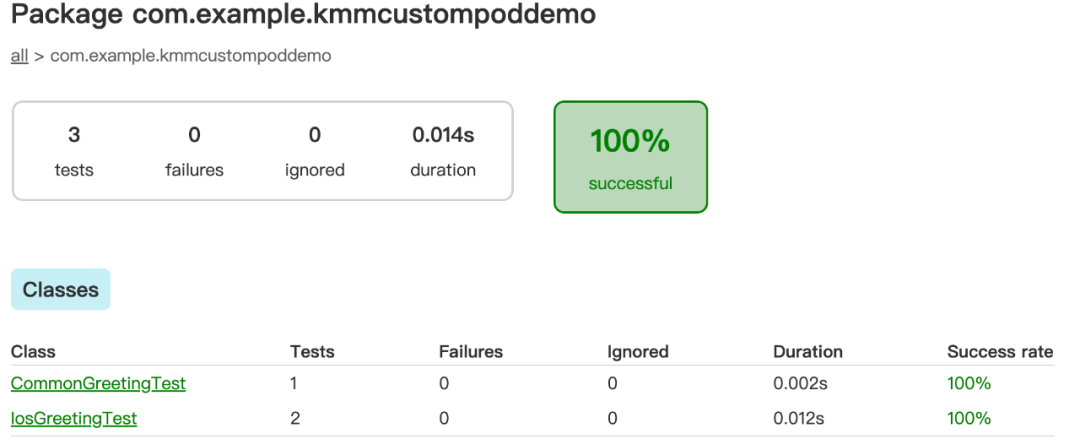This screenshot has height=439, width=1080.
Task: Click the failures counter box
Action: pos(194,152)
